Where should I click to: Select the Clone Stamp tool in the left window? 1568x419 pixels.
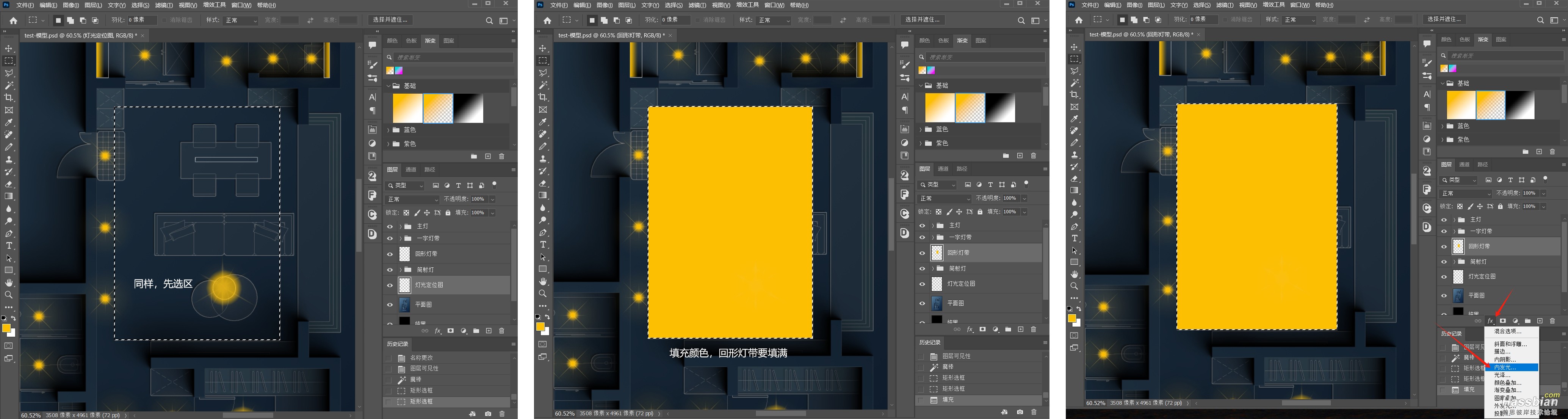(x=9, y=160)
